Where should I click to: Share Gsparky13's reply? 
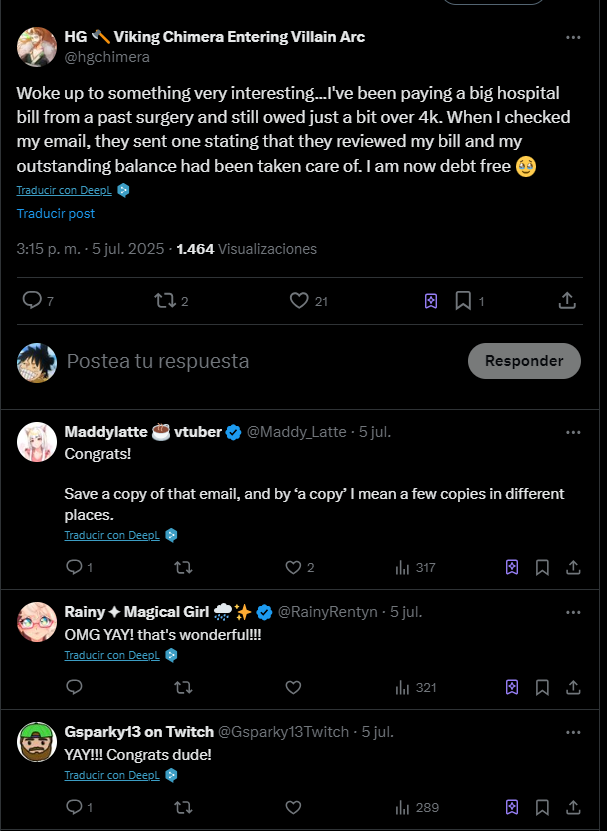click(573, 807)
